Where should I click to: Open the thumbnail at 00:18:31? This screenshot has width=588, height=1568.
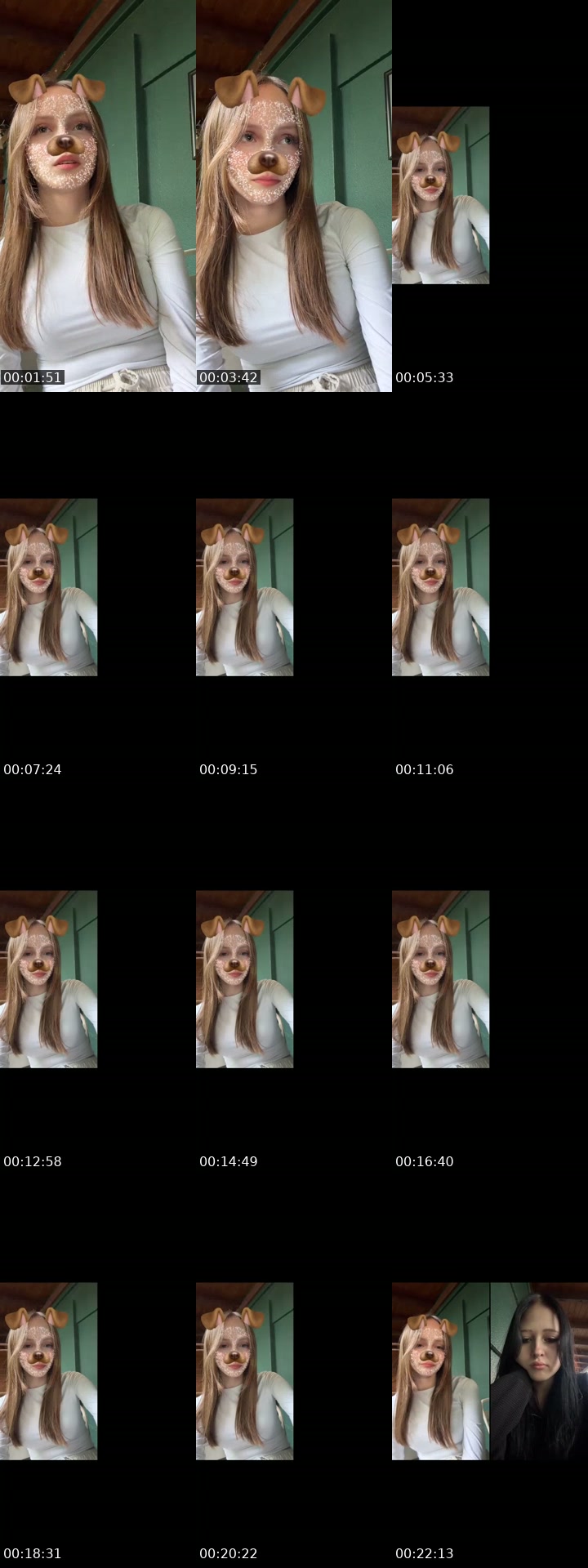point(48,1371)
